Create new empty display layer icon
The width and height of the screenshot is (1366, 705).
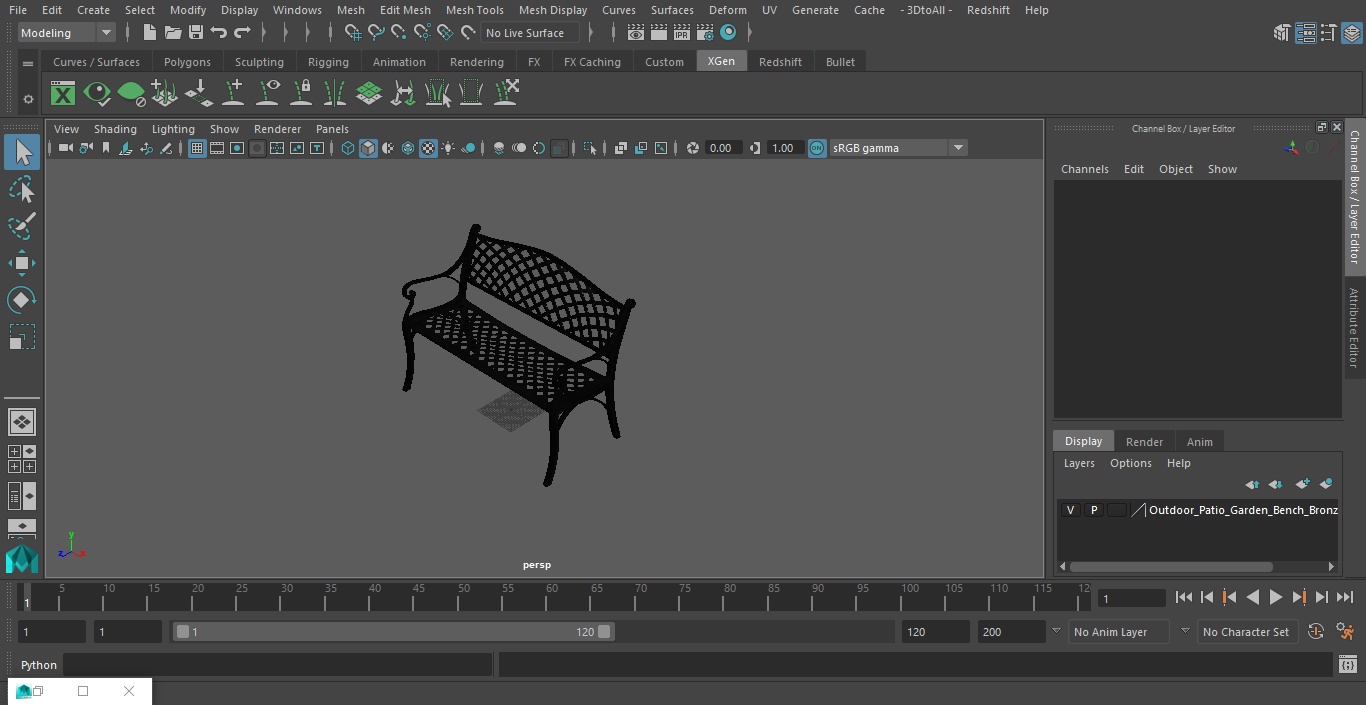pos(1302,484)
